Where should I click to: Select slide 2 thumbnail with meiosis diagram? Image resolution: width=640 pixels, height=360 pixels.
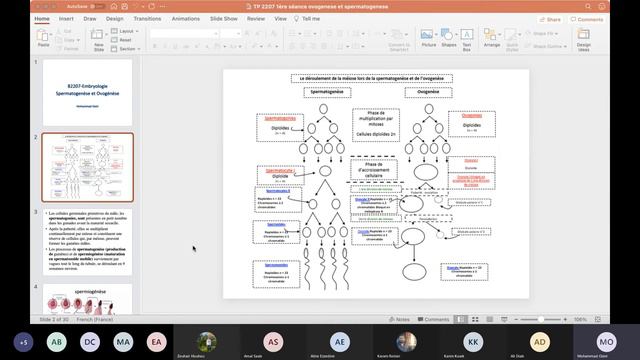click(87, 167)
